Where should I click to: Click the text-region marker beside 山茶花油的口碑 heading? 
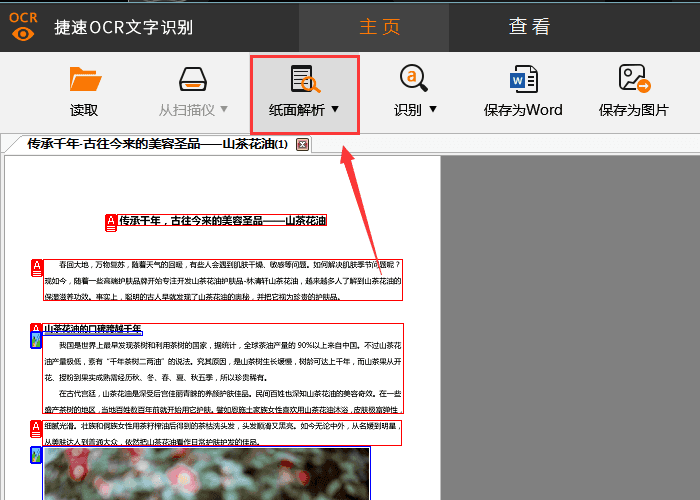click(x=36, y=328)
